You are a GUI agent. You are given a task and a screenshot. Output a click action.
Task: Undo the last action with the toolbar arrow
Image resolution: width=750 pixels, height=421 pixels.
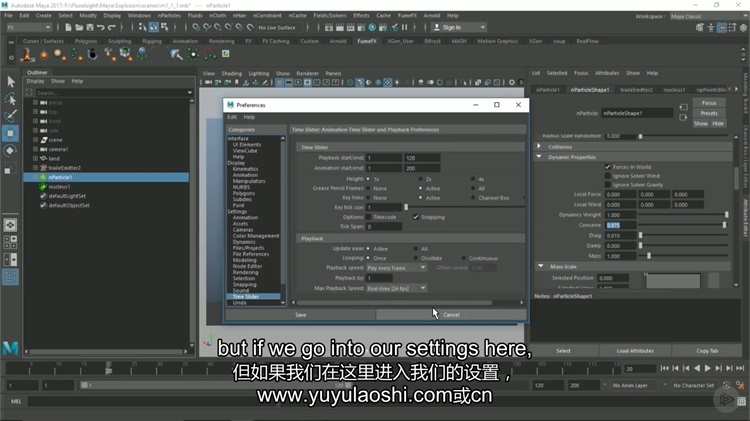click(101, 28)
